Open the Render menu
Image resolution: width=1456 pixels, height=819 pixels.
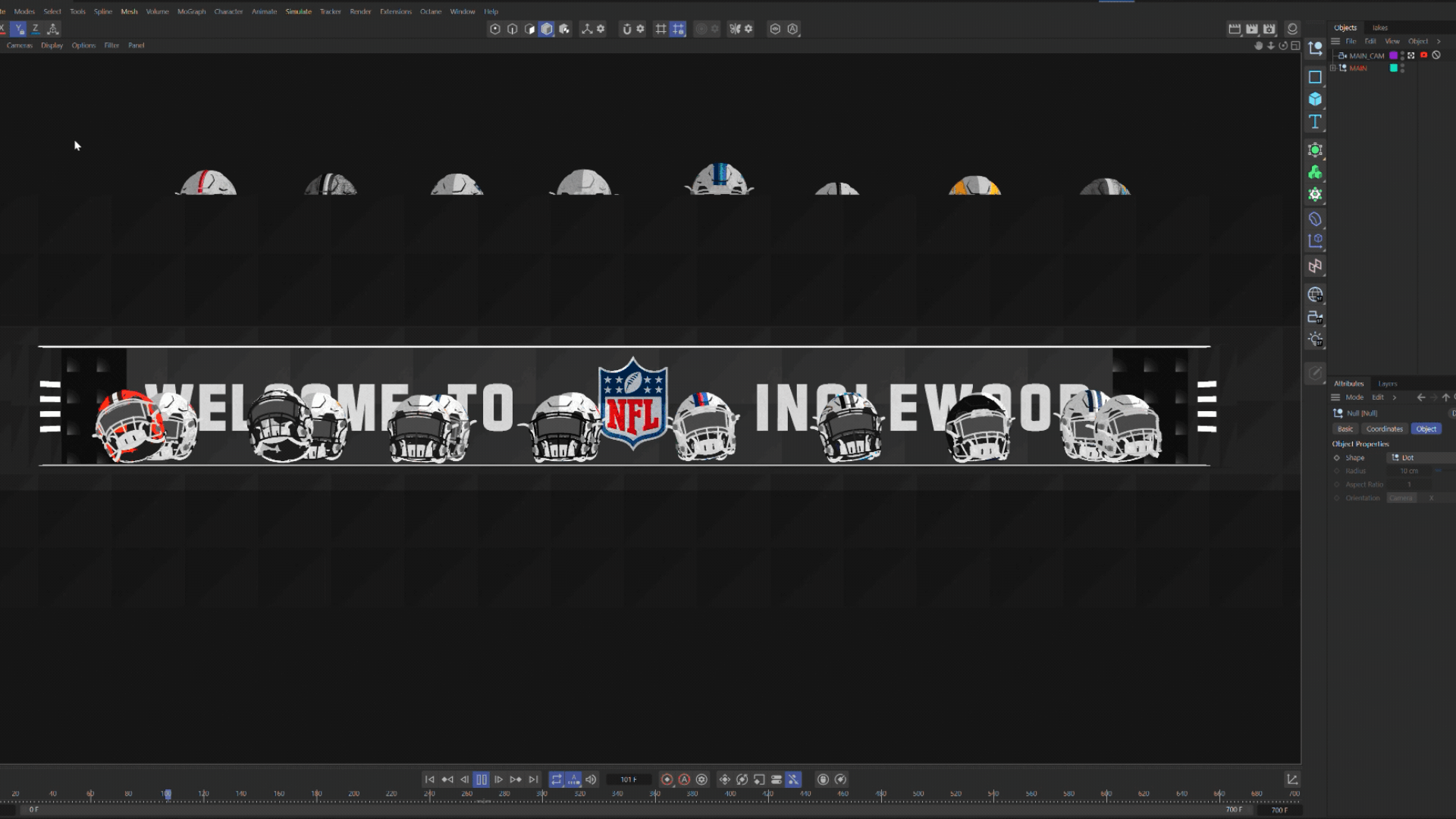click(360, 11)
